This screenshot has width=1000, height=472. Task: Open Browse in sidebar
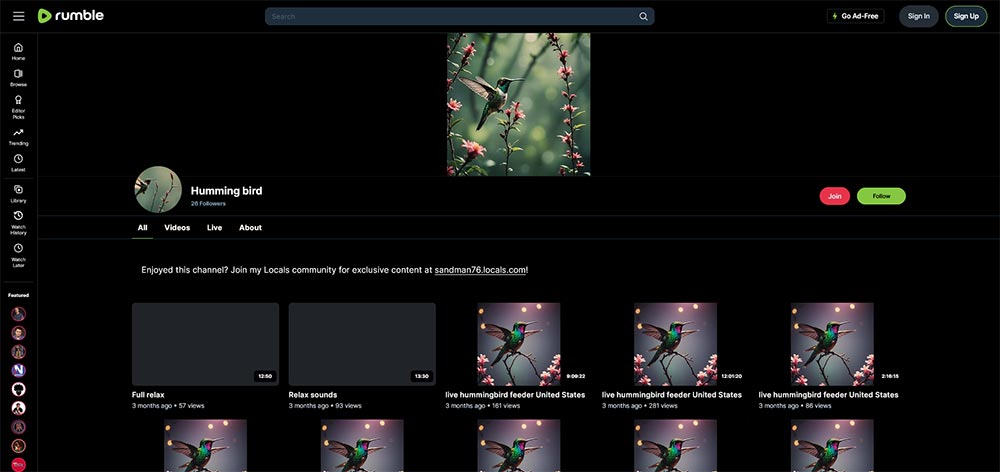pyautogui.click(x=18, y=78)
